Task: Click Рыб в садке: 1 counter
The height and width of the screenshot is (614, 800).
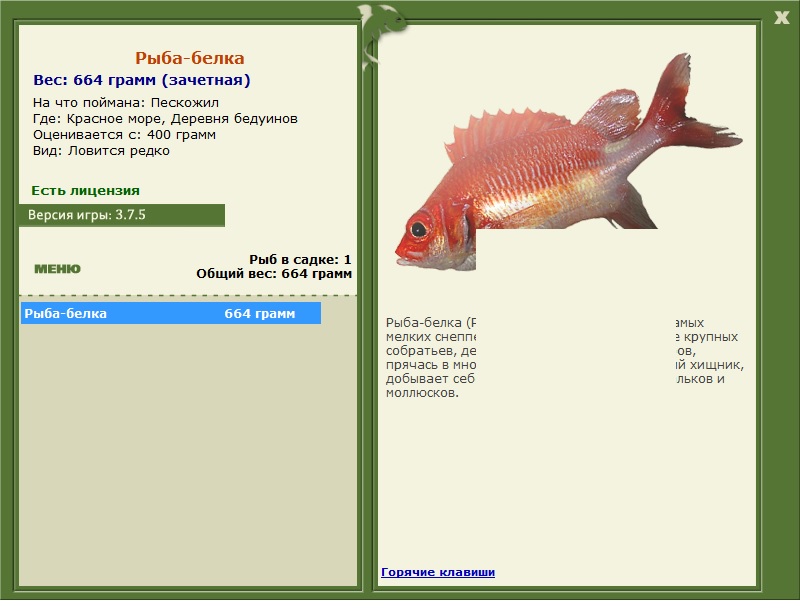Action: pos(300,259)
